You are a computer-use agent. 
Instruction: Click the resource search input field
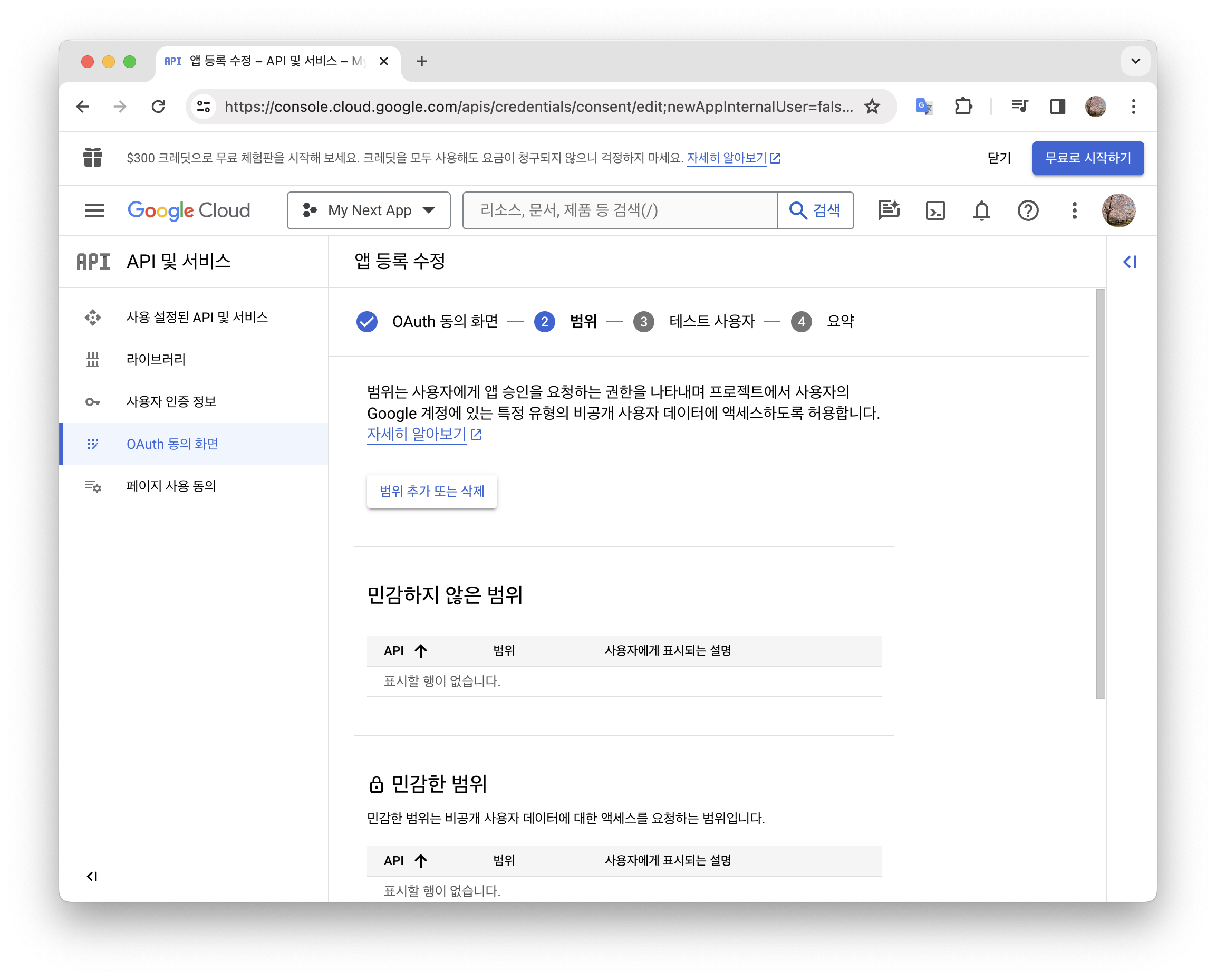pos(619,210)
